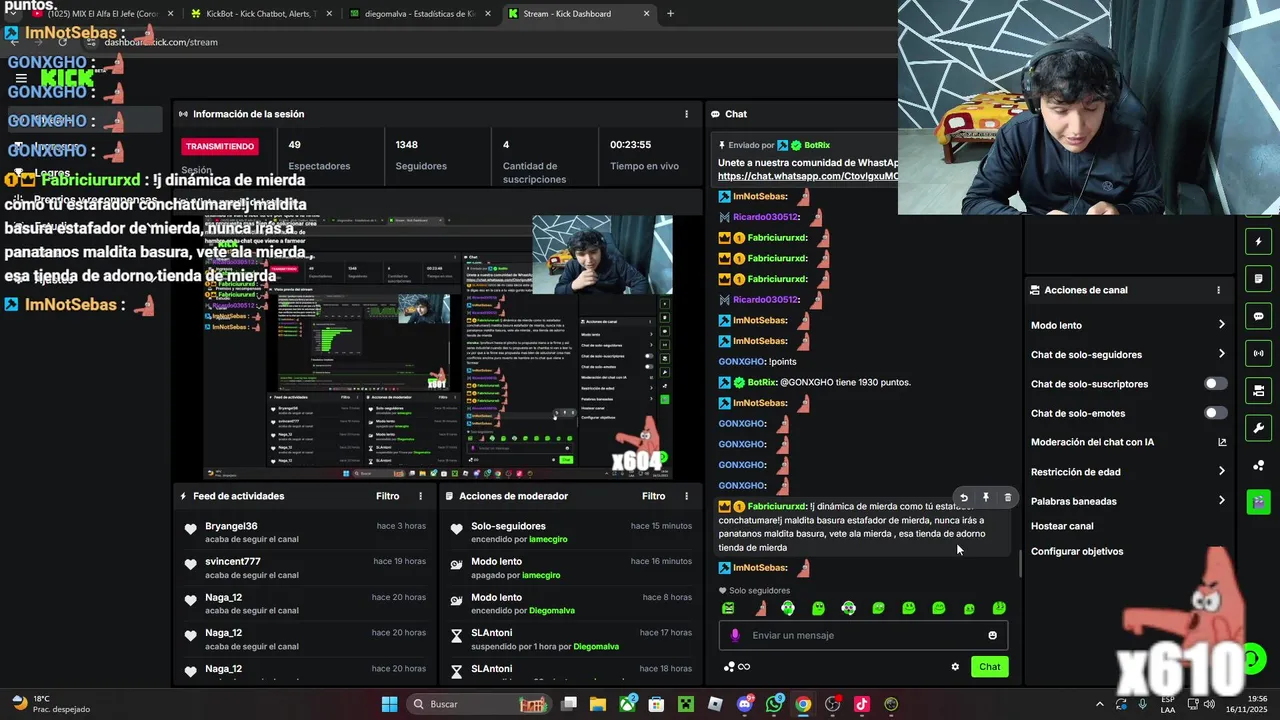Pin the hovered Fabriciururxd chat message

986,498
